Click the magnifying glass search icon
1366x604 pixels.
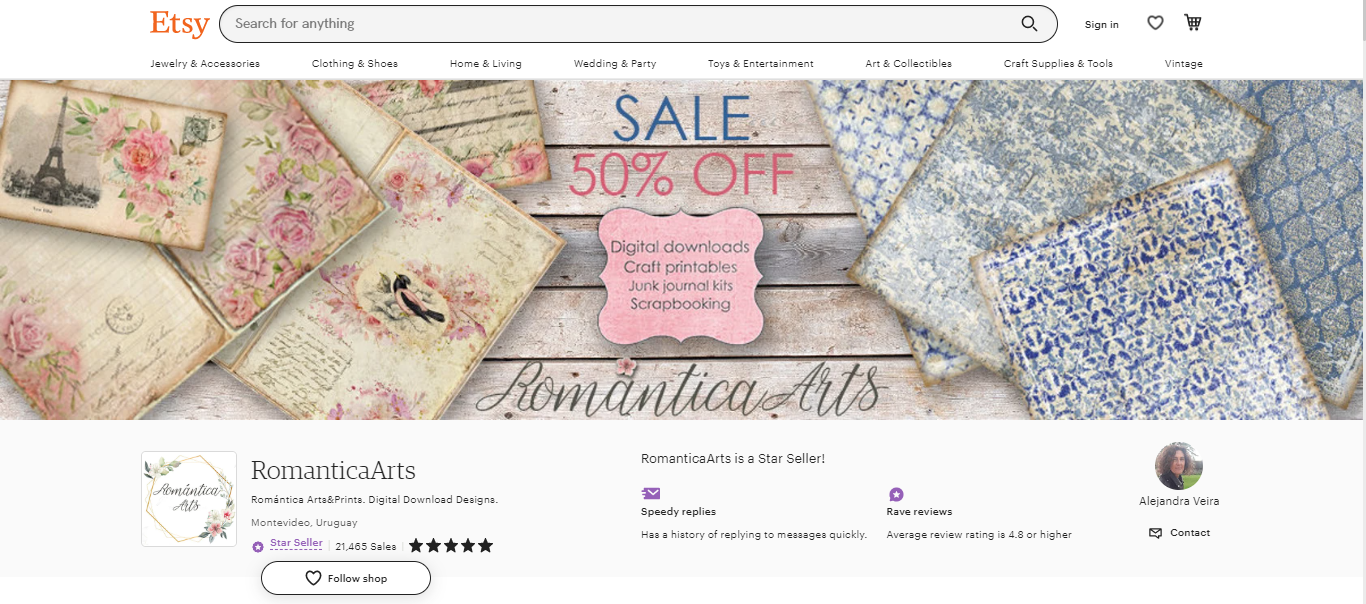coord(1029,23)
